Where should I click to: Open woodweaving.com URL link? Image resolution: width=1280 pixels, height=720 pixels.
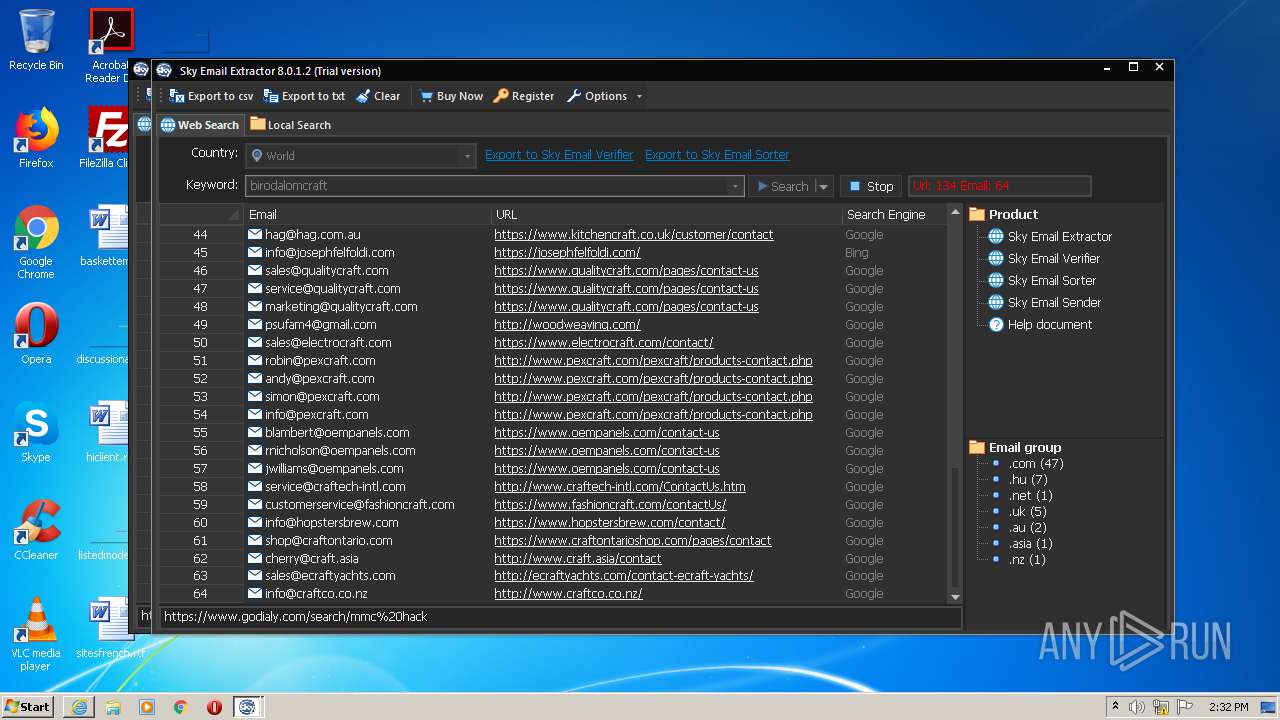[x=567, y=325]
